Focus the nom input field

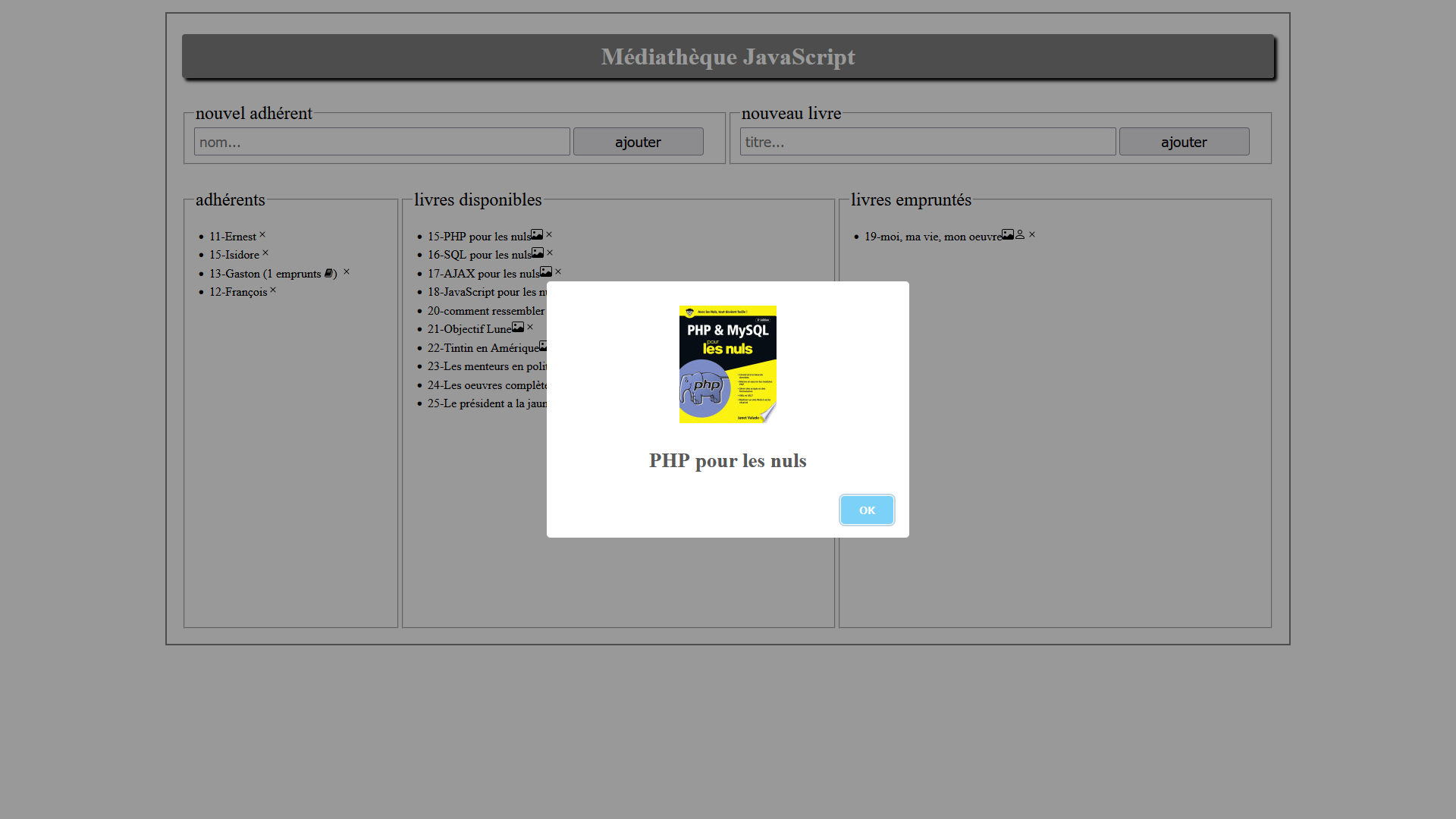381,142
